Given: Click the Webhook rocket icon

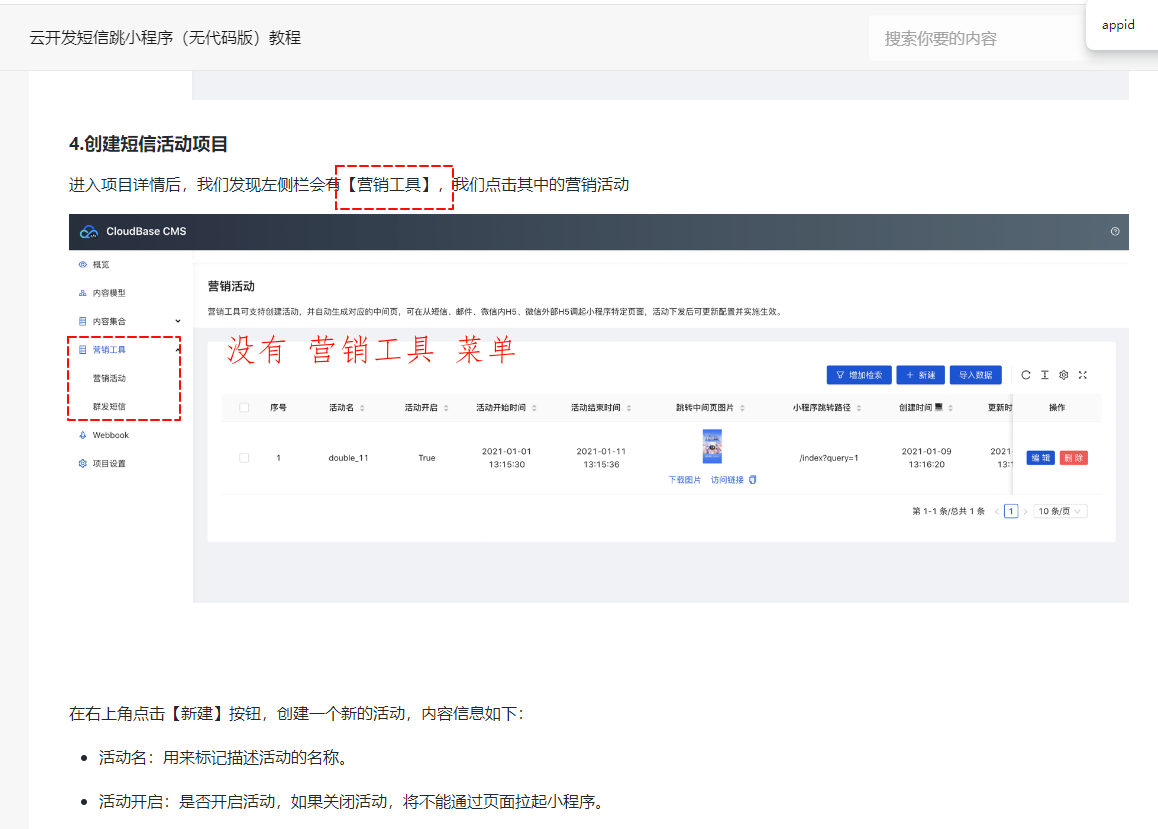Looking at the screenshot, I should (x=83, y=436).
